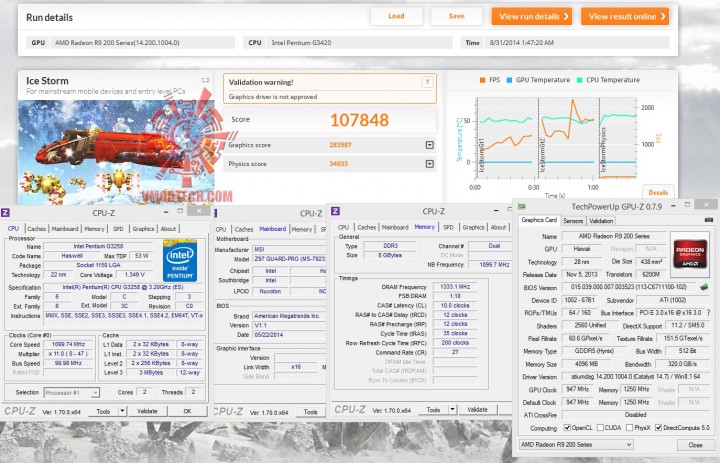Click the GPU-Z title bar app icon

tap(522, 207)
